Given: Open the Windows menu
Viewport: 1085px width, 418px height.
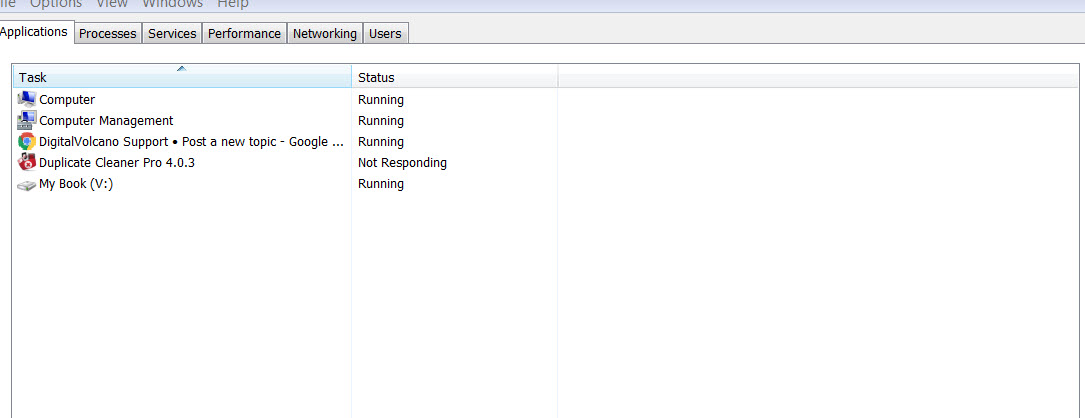Looking at the screenshot, I should [x=172, y=4].
